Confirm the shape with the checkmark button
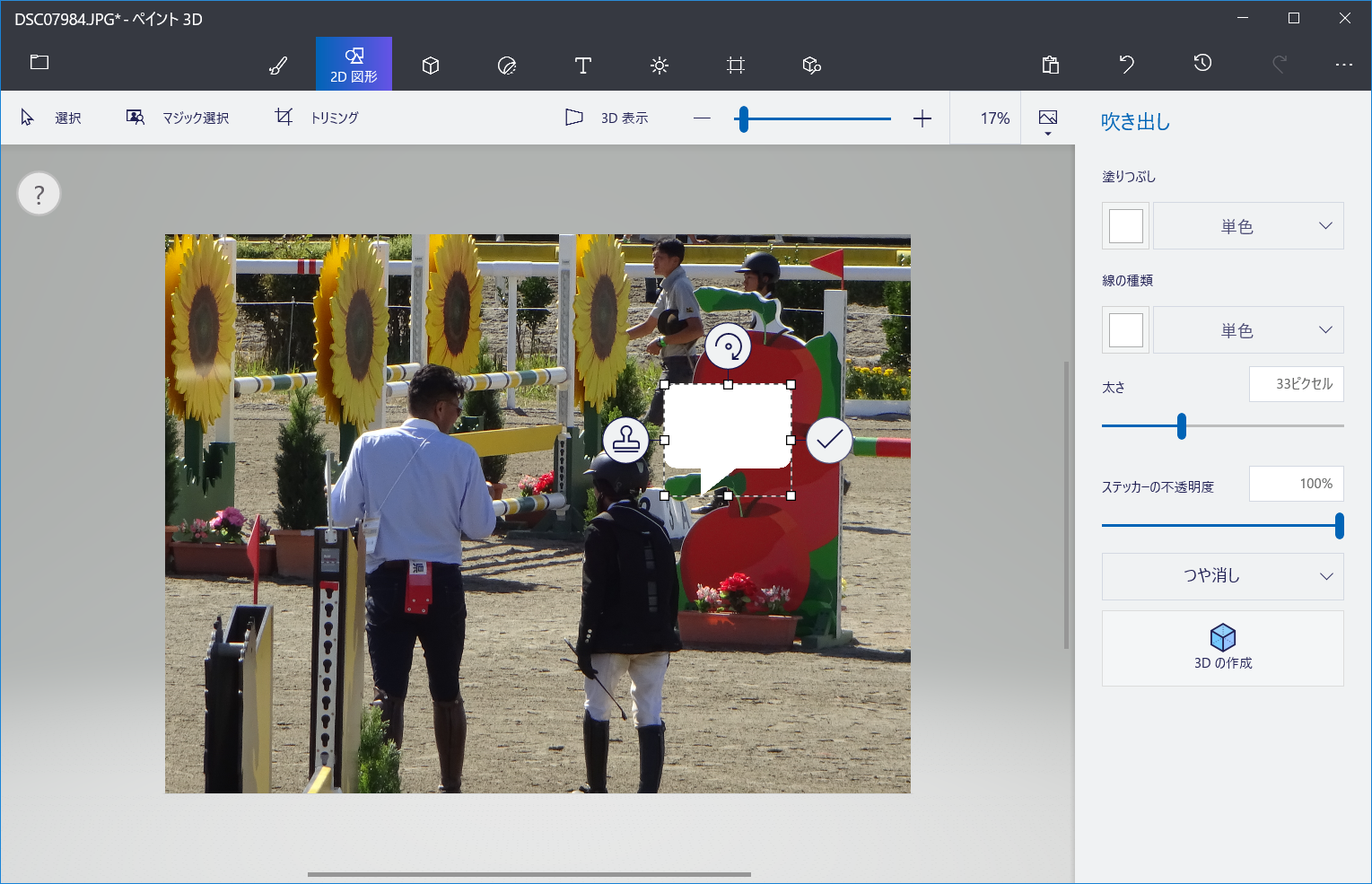 [x=829, y=440]
